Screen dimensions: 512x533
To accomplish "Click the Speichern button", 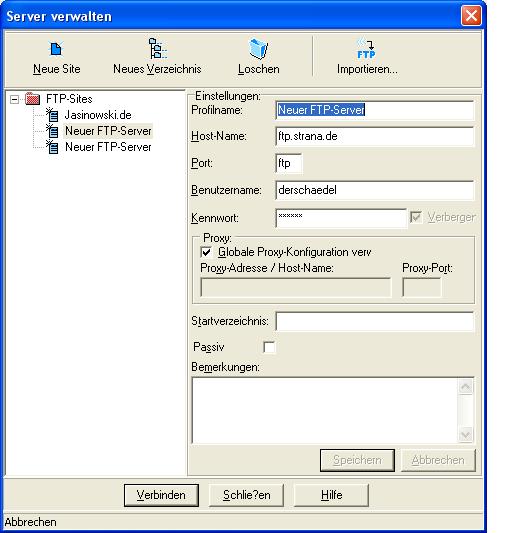I will click(357, 460).
